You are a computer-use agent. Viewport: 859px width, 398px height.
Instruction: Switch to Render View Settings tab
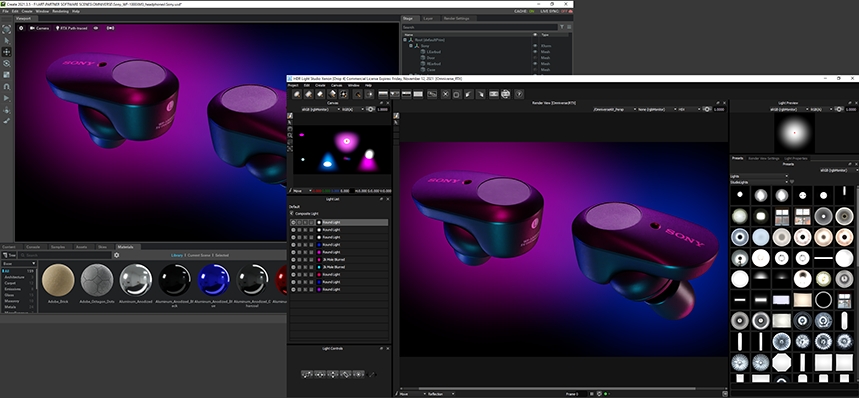(764, 158)
